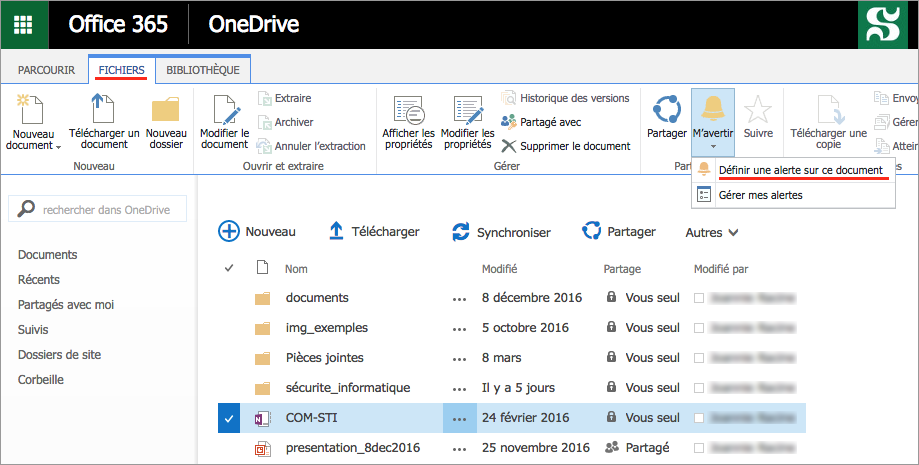Toggle Modifié par checkbox in img_exemples row
This screenshot has height=465, width=919.
699,328
